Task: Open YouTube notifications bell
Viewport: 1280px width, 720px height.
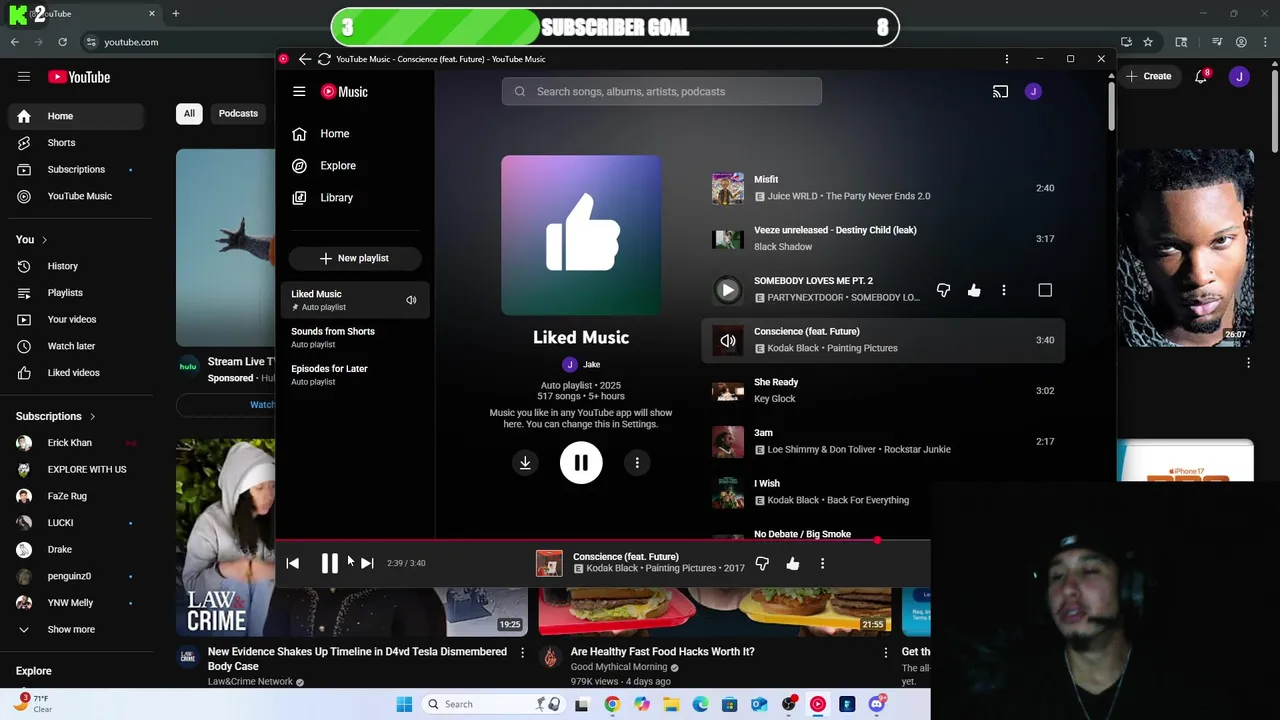Action: tap(1201, 77)
